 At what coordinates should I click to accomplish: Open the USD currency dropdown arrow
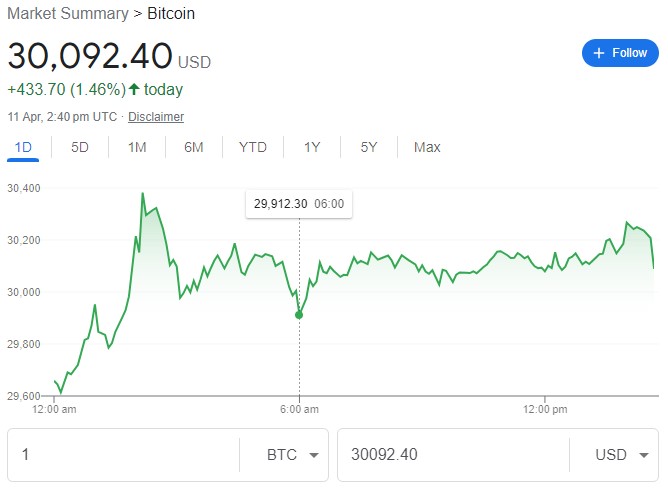point(644,455)
